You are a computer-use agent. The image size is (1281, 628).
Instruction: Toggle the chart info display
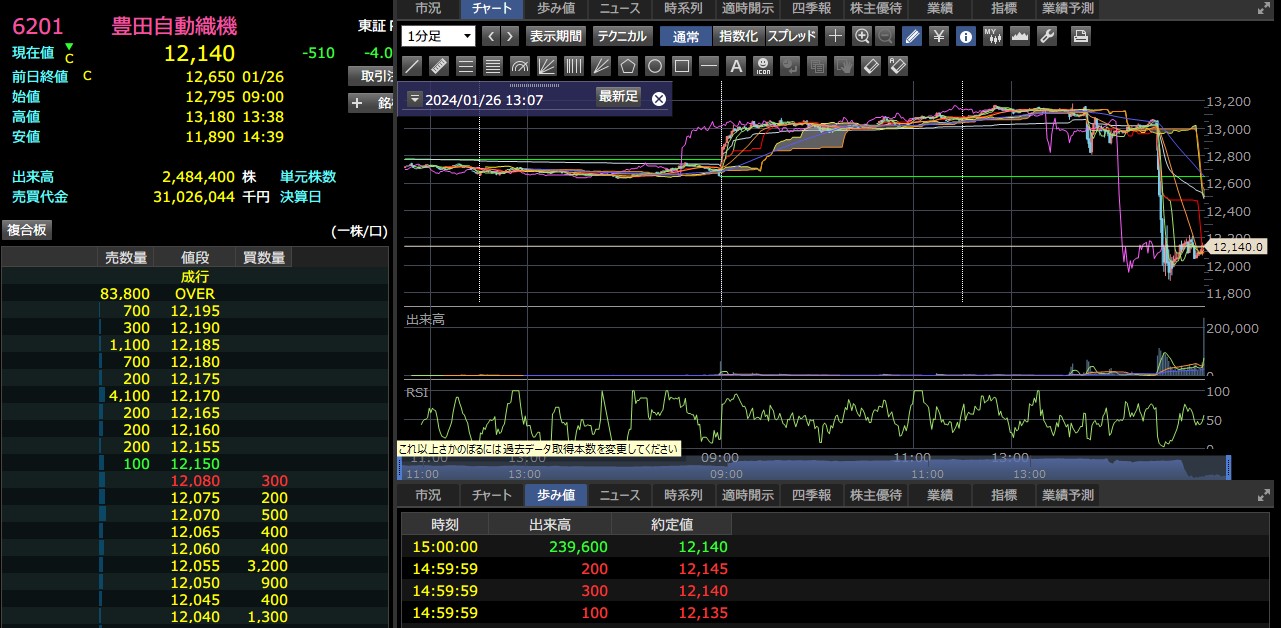point(966,36)
